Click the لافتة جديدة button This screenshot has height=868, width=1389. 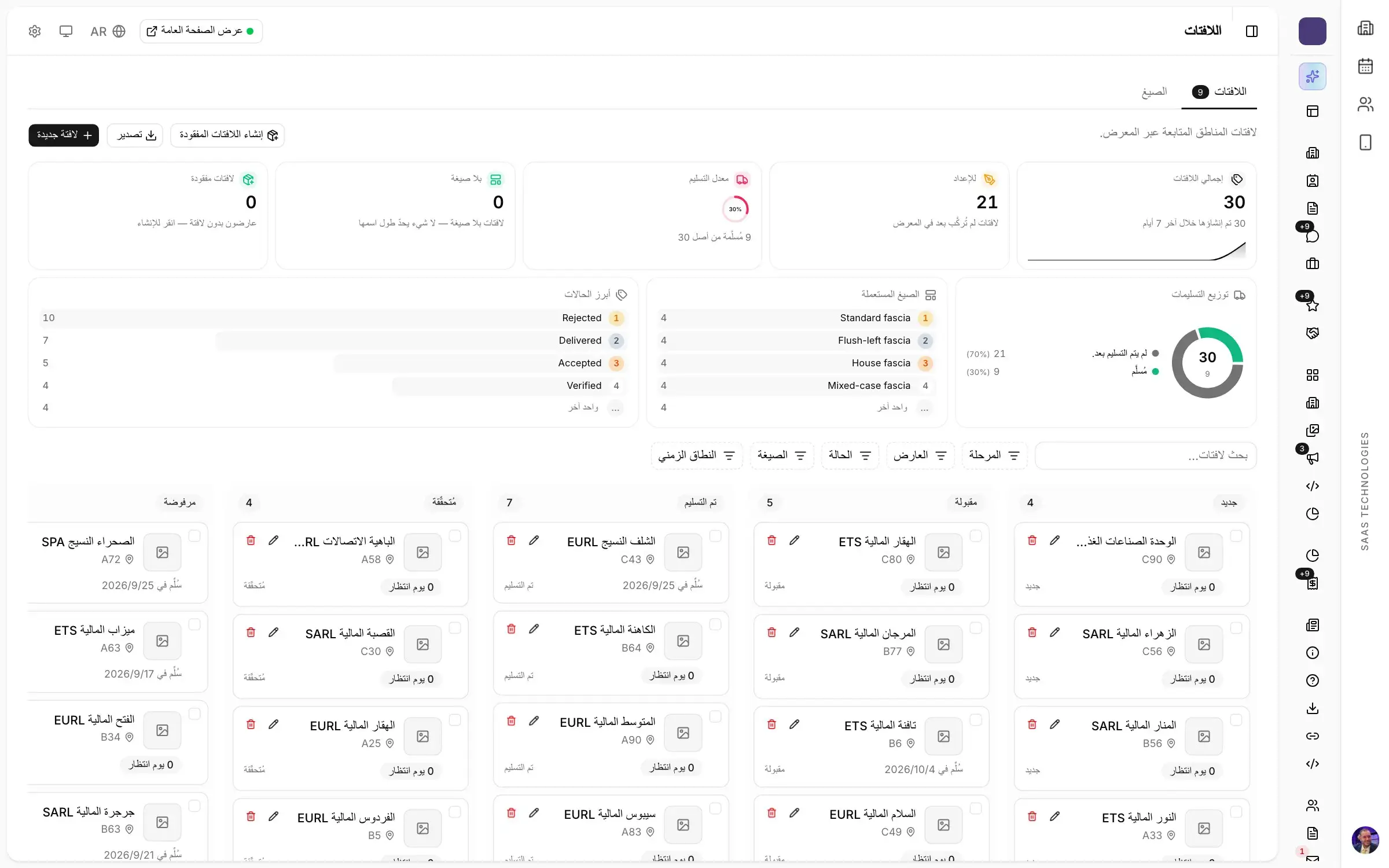click(x=64, y=135)
